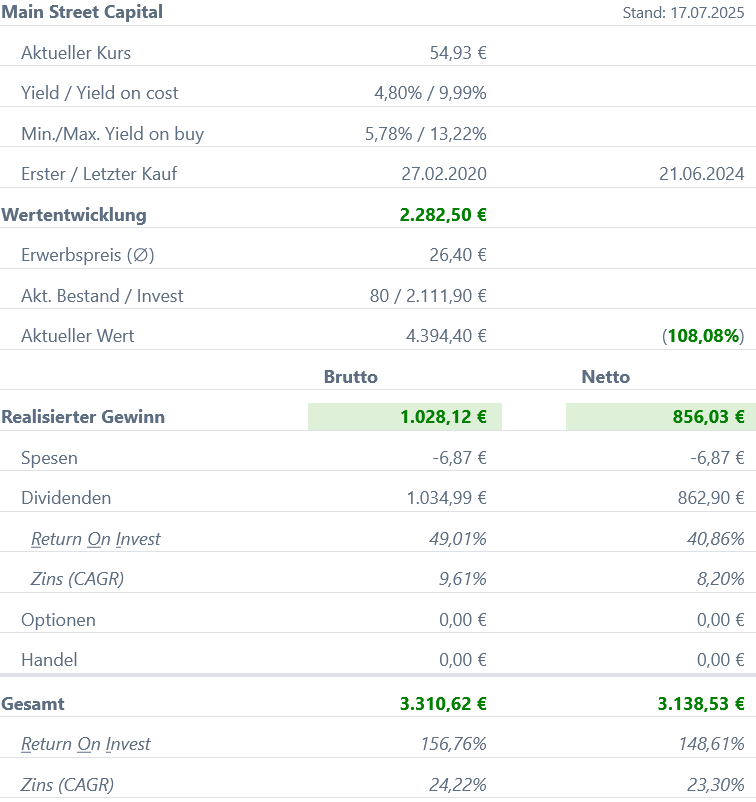Select the Dividenden row label
The height and width of the screenshot is (802, 756).
click(x=66, y=498)
